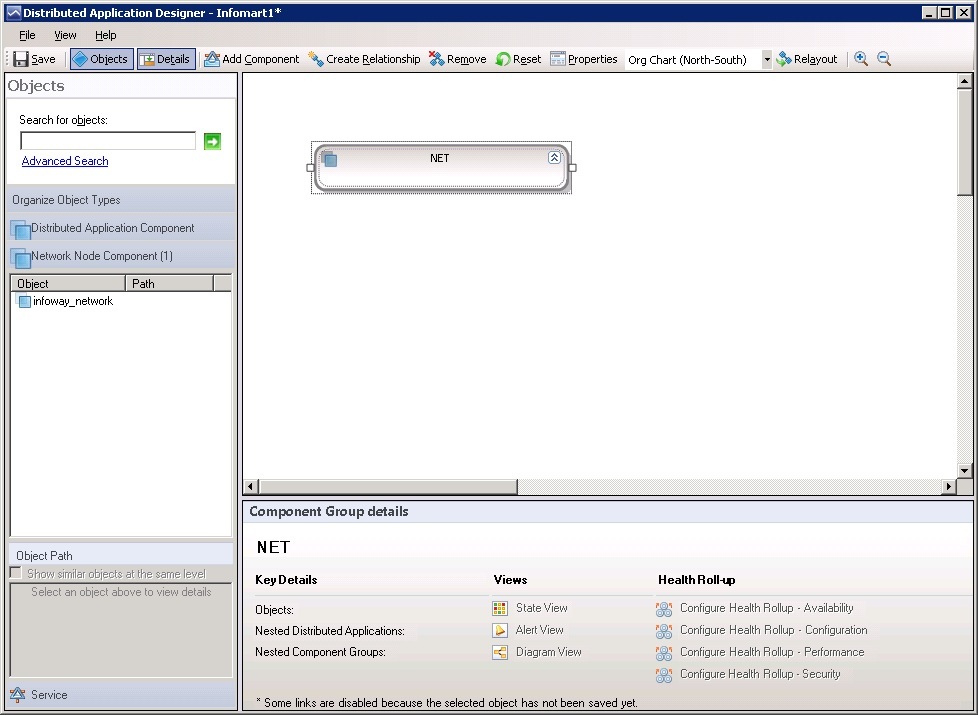Click the infoway_network node icon
Viewport: 978px width, 715px height.
24,302
